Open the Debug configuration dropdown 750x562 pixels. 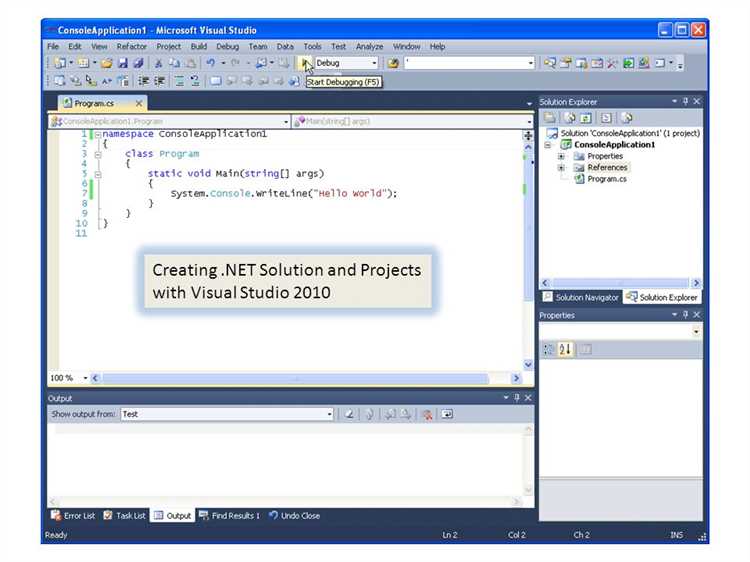pos(374,63)
